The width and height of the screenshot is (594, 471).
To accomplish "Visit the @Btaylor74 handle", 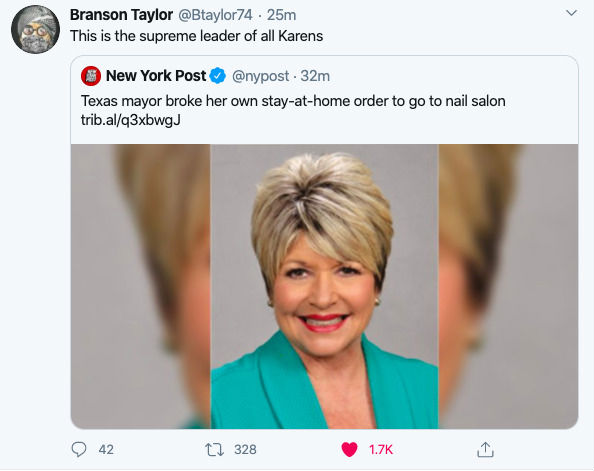I will pos(215,15).
